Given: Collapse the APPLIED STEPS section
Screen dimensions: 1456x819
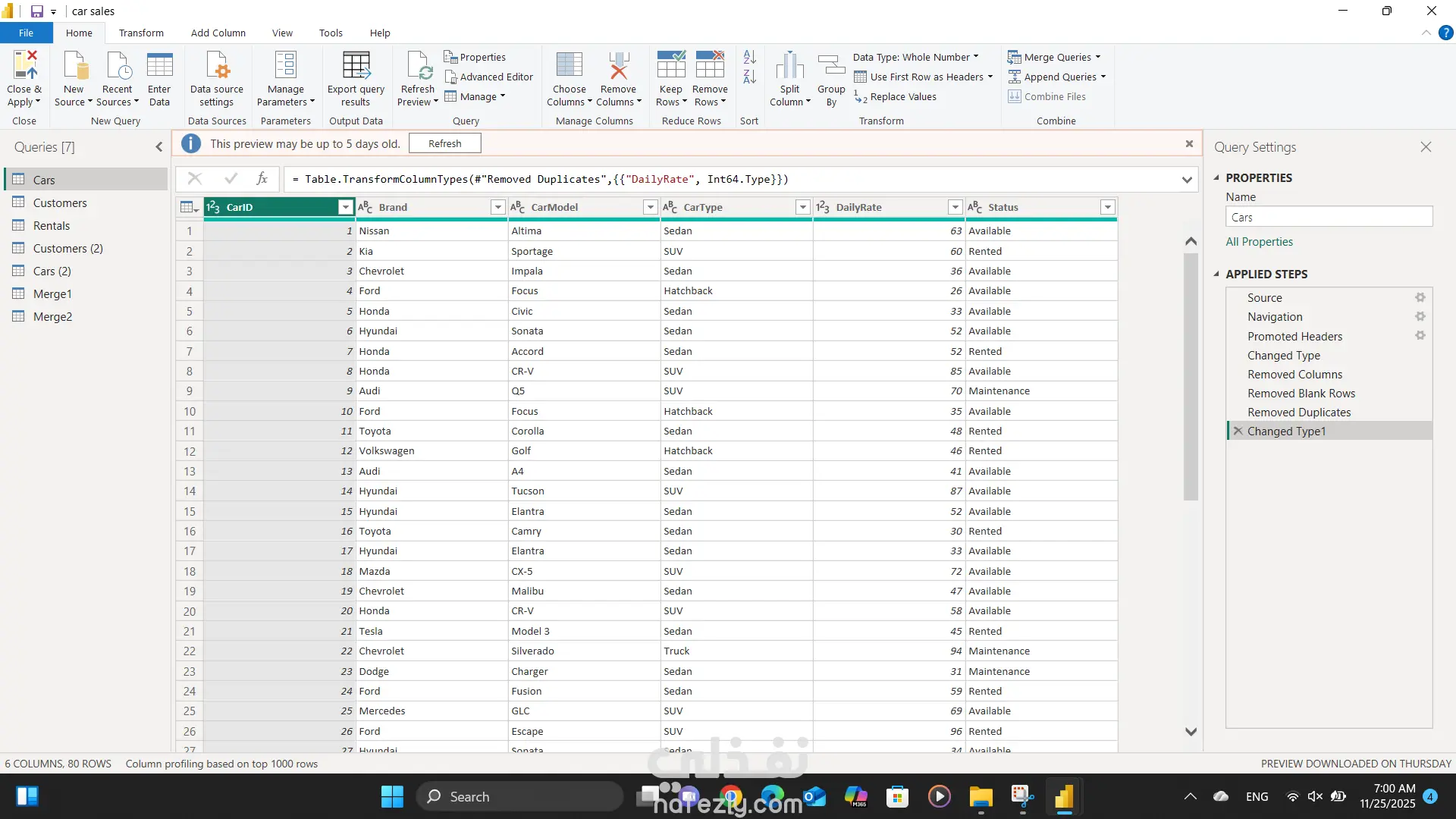Looking at the screenshot, I should (x=1216, y=274).
